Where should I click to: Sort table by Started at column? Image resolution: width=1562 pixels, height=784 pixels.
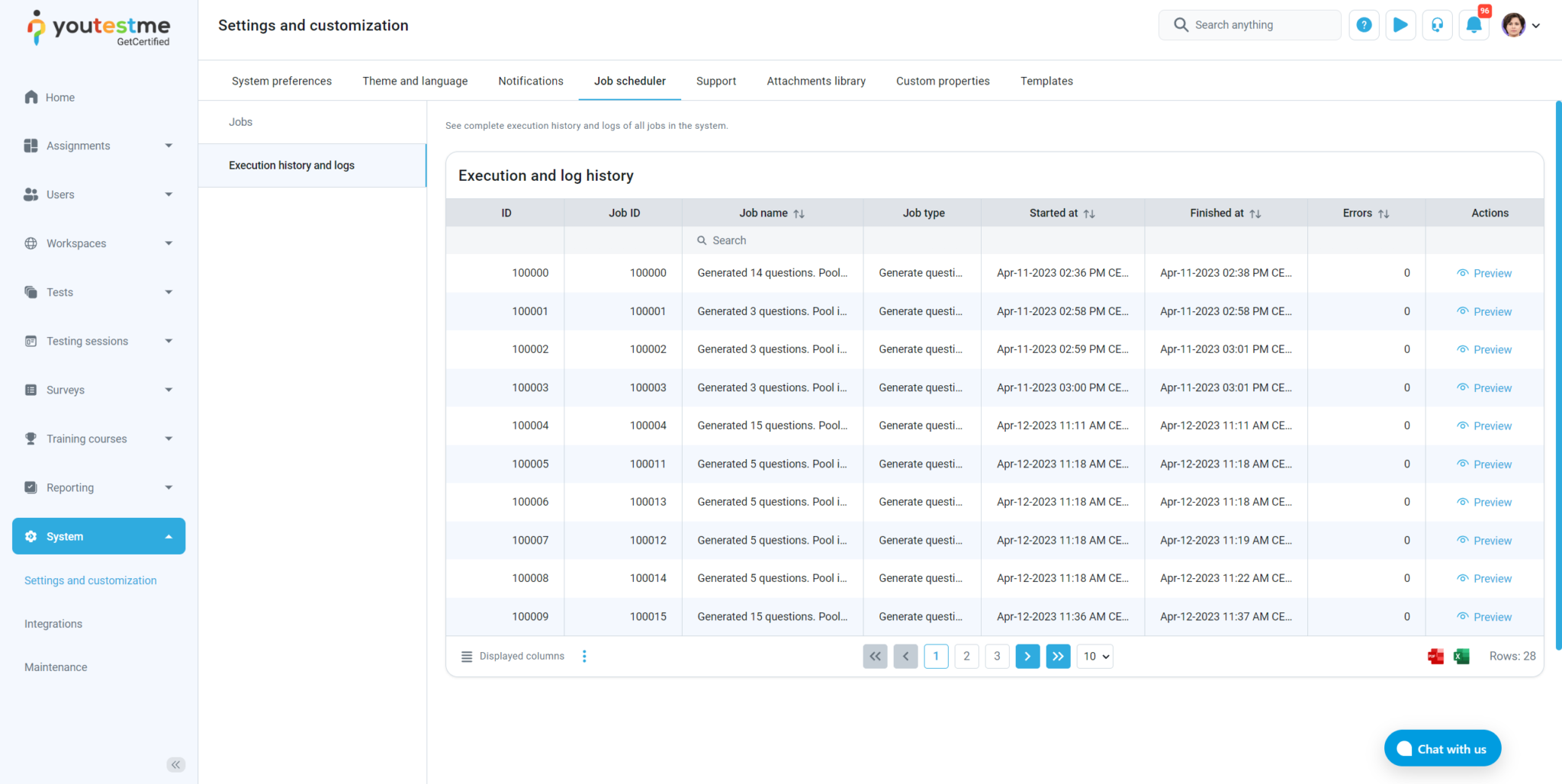1089,214
